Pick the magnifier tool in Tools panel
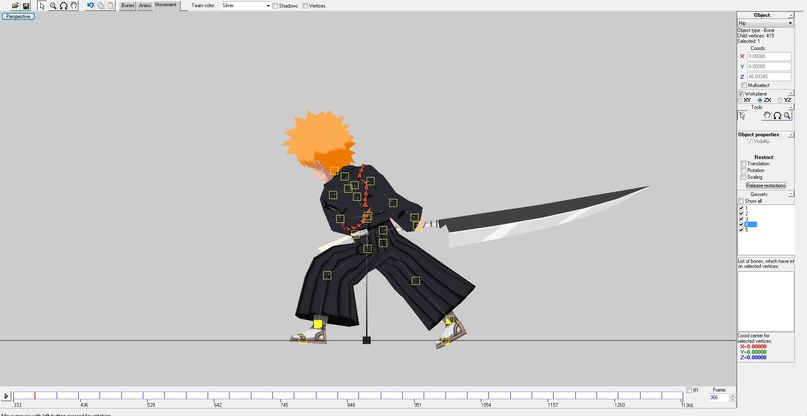The width and height of the screenshot is (807, 416). (x=787, y=116)
